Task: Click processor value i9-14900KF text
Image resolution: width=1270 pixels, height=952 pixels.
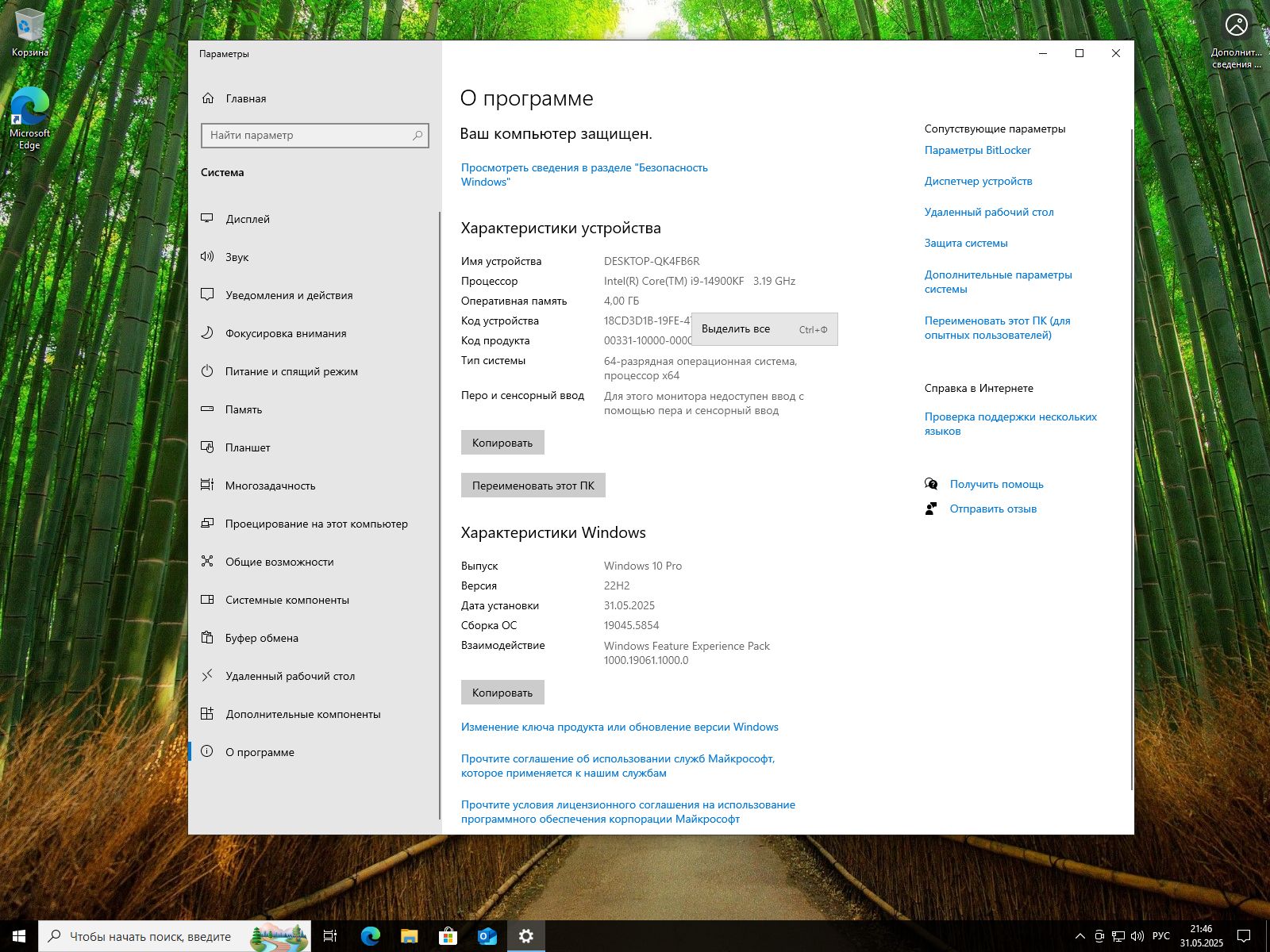Action: [x=699, y=281]
